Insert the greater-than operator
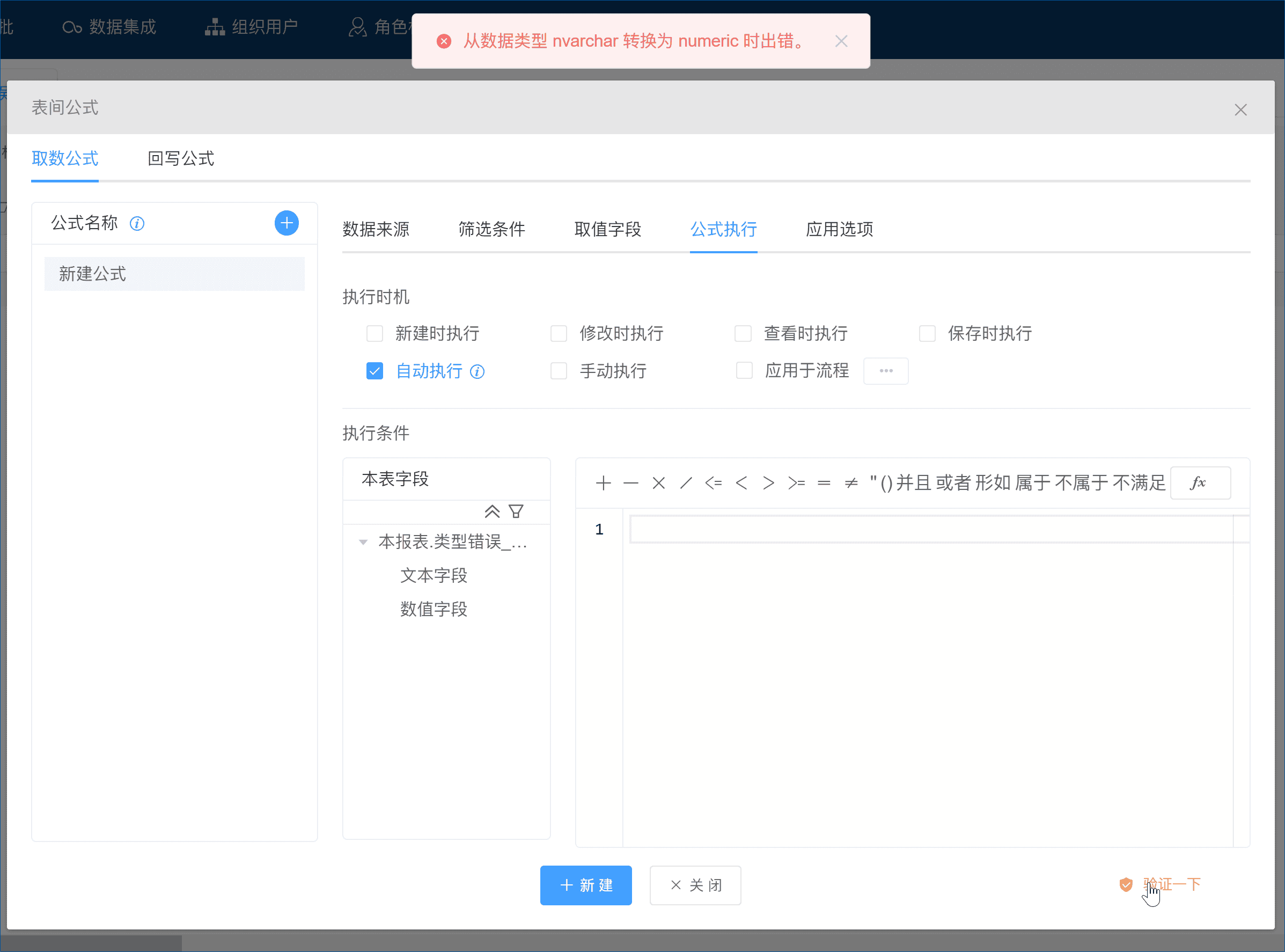This screenshot has width=1285, height=952. tap(768, 483)
